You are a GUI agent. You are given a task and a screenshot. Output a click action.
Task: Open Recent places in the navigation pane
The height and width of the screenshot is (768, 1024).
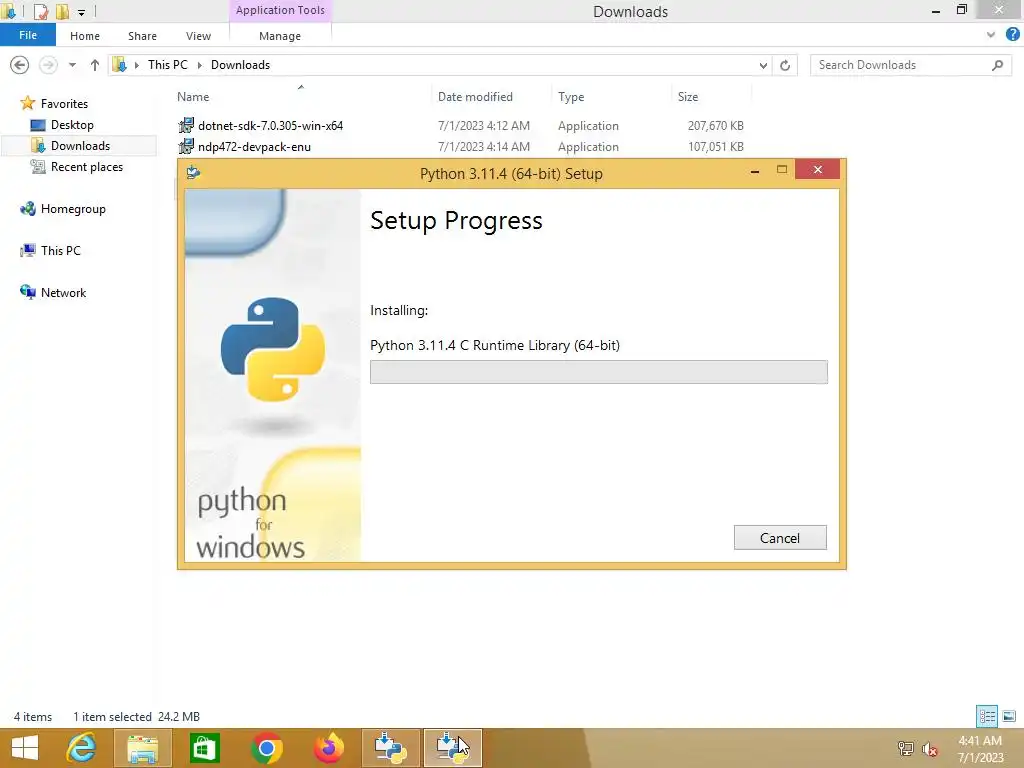tap(86, 167)
